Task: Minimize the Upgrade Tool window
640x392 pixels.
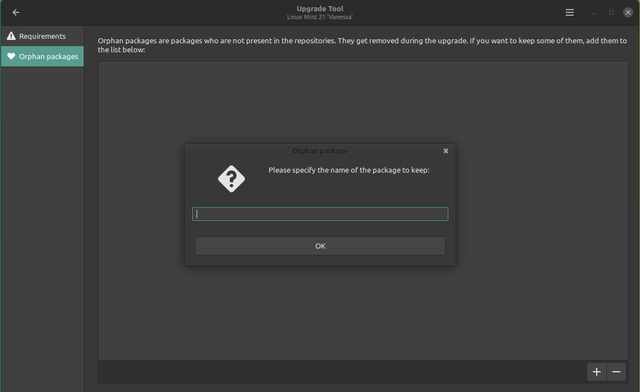Action: click(x=594, y=13)
